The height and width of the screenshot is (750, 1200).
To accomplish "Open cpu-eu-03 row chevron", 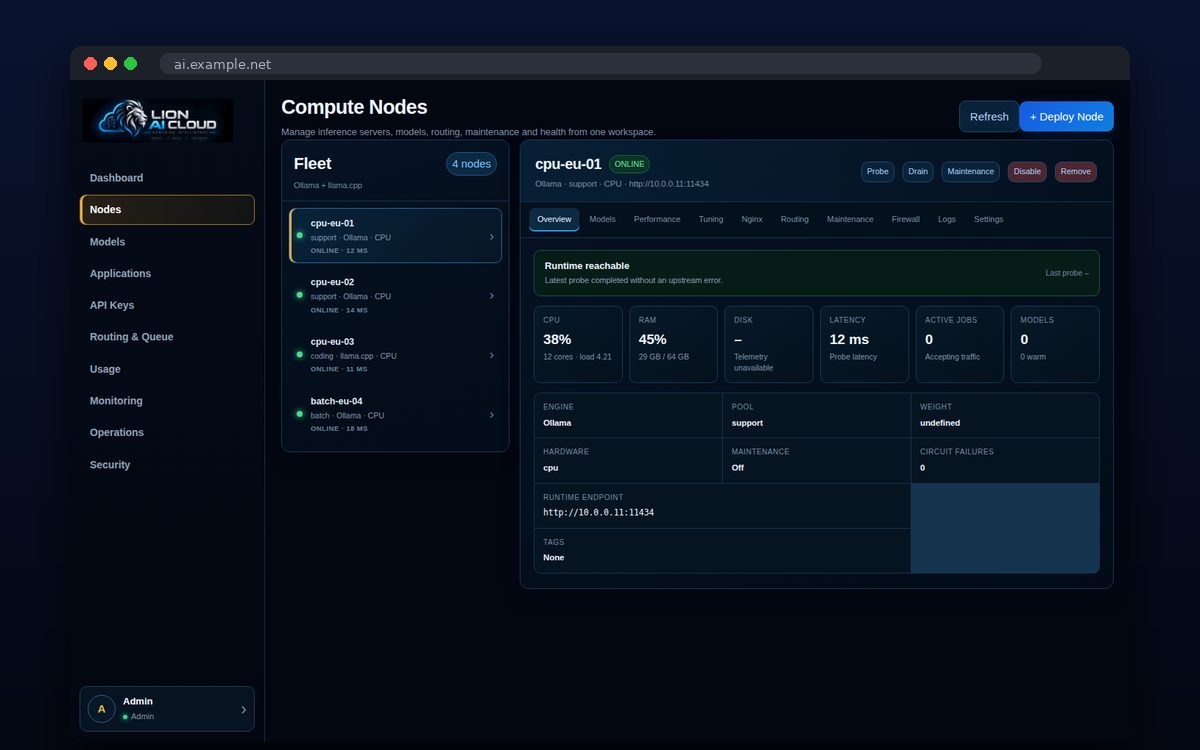I will tap(491, 355).
